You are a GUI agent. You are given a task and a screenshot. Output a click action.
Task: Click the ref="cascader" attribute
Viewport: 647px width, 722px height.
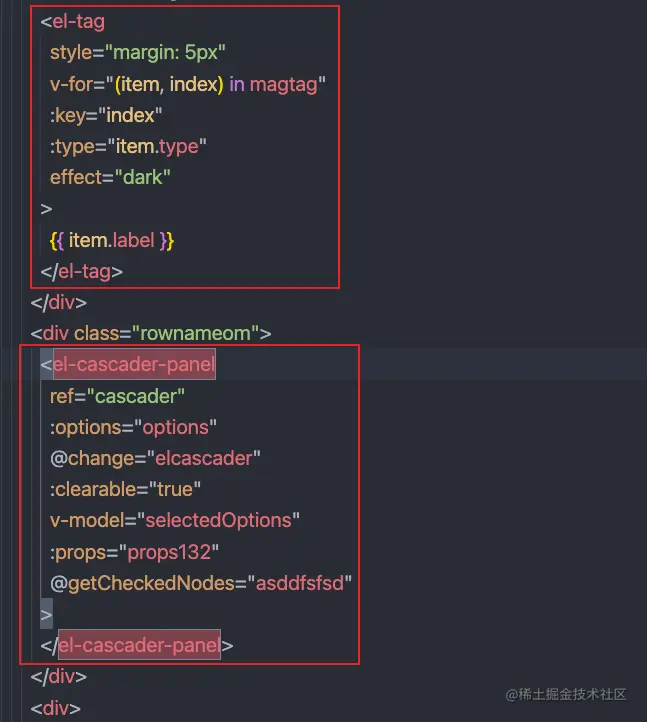[x=117, y=396]
